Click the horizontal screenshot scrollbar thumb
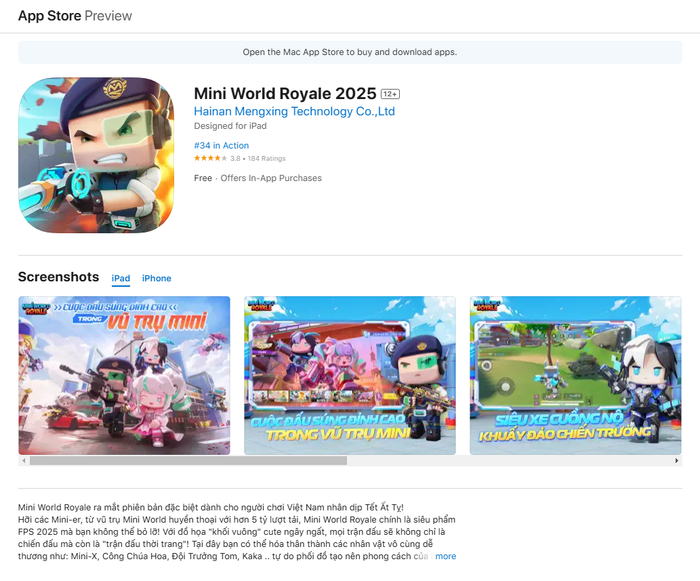 coord(188,460)
